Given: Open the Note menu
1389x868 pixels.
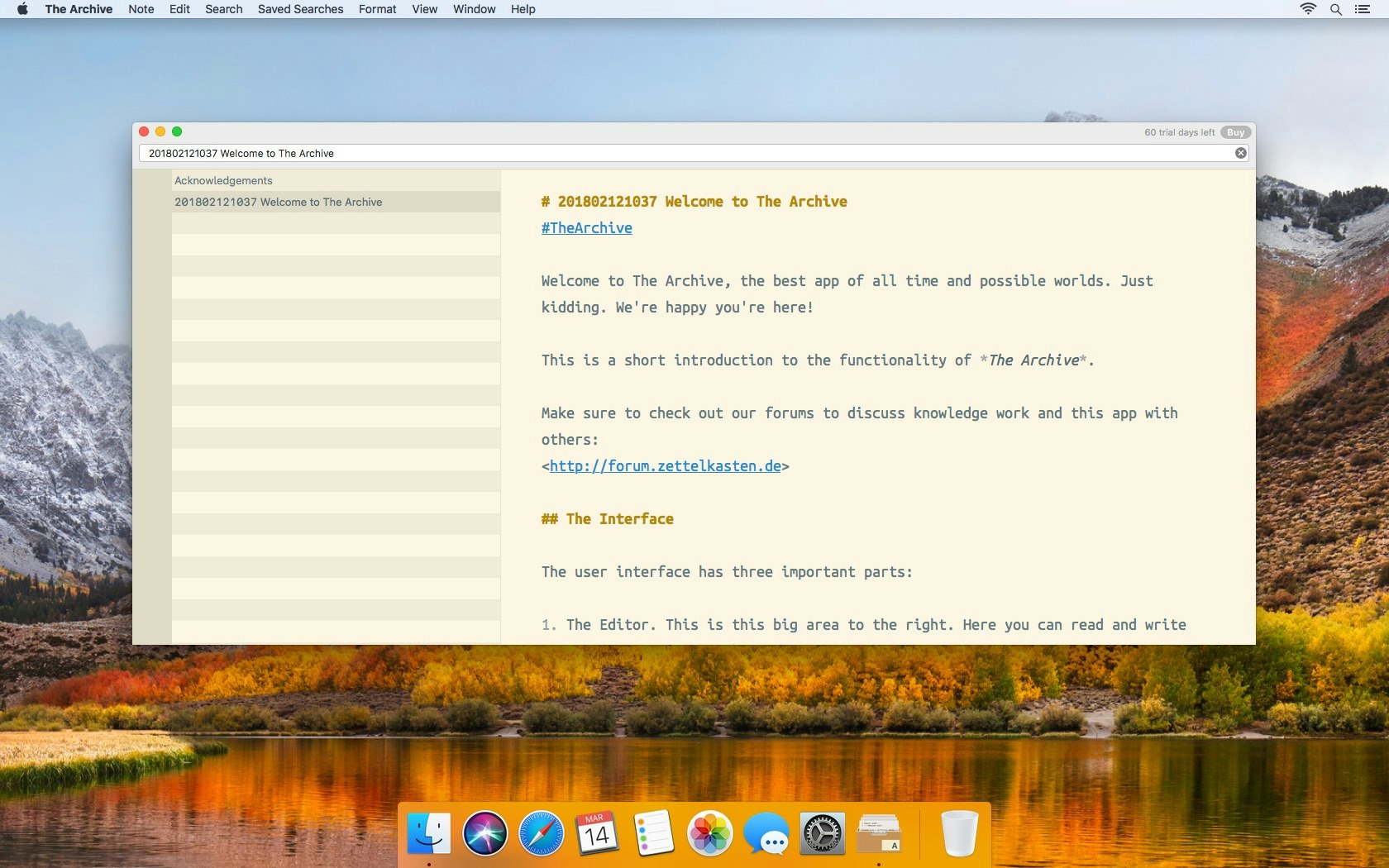Looking at the screenshot, I should point(141,9).
